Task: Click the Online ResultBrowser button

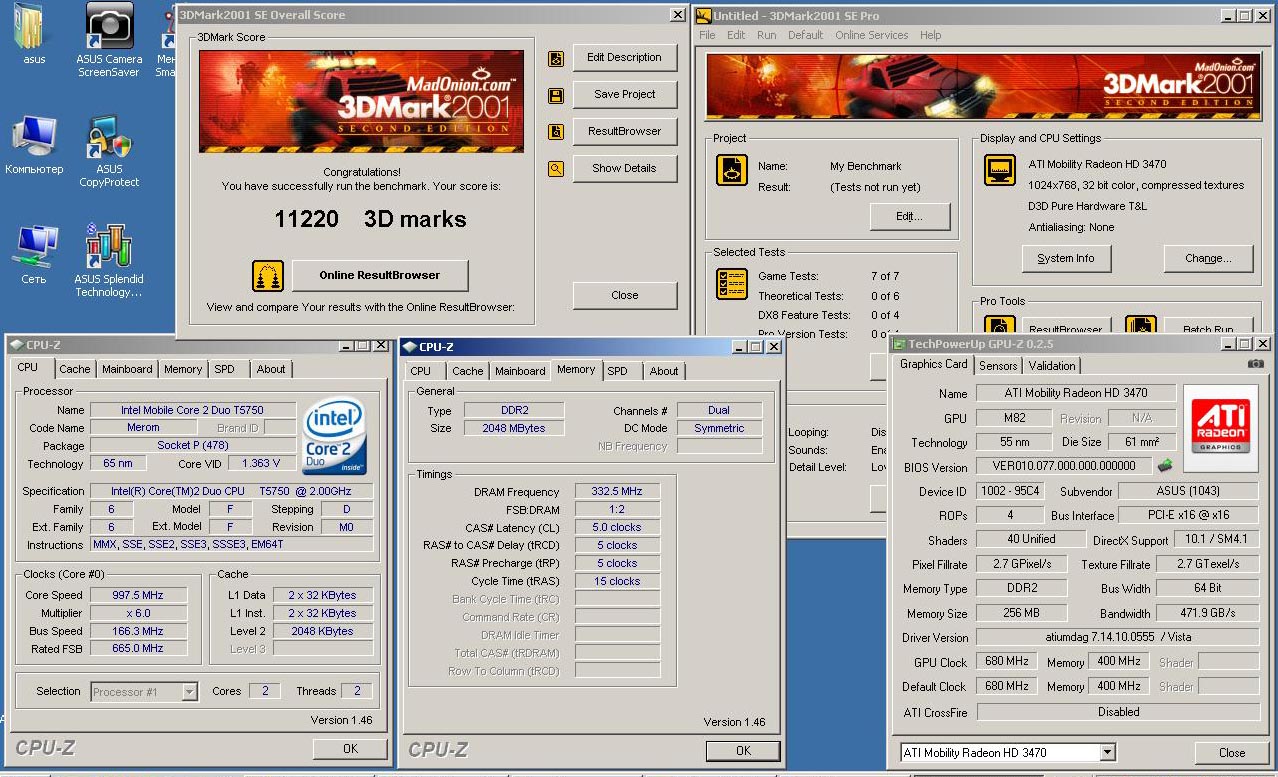Action: point(380,275)
